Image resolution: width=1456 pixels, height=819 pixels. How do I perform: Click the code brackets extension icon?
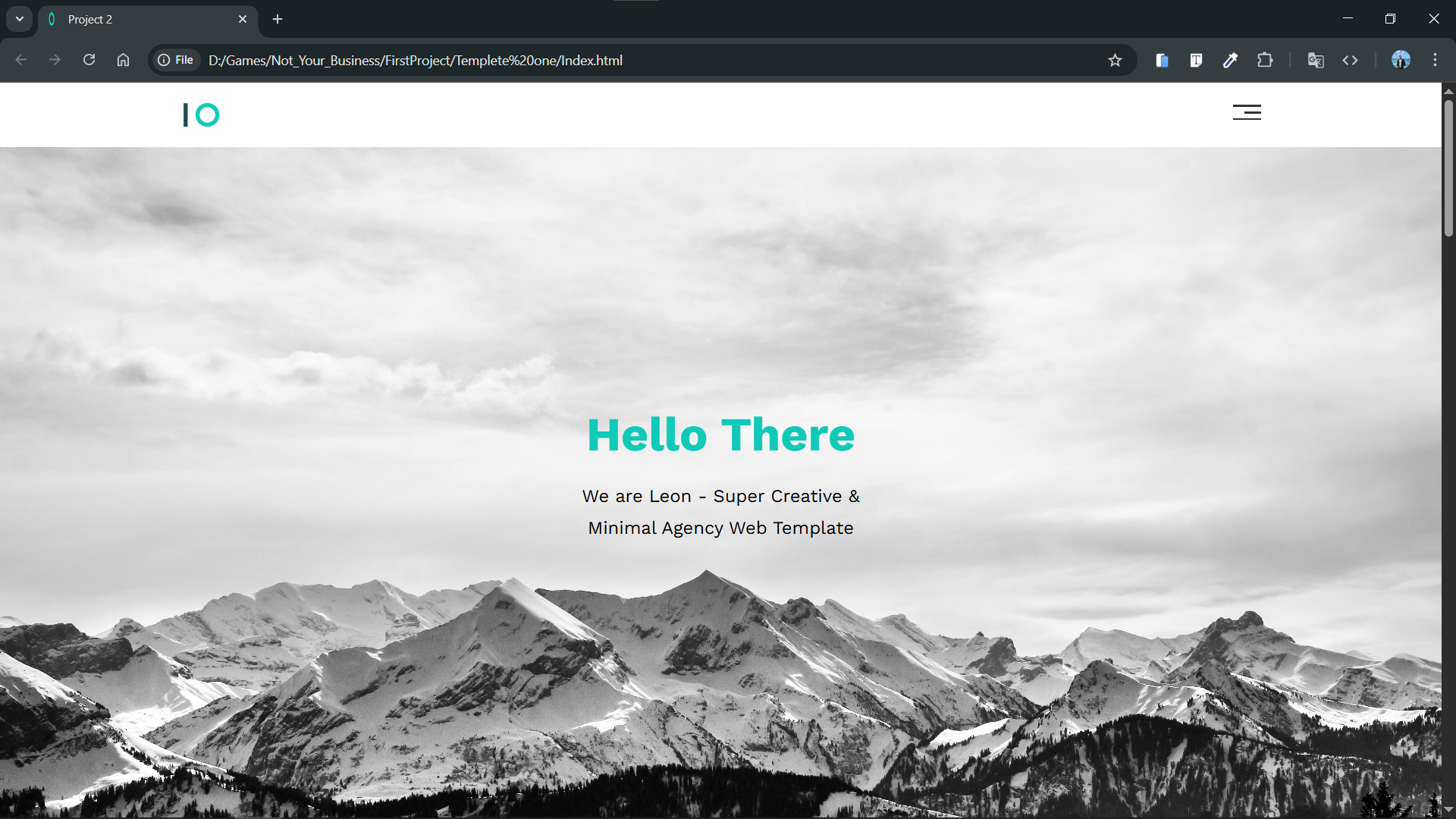pyautogui.click(x=1350, y=60)
